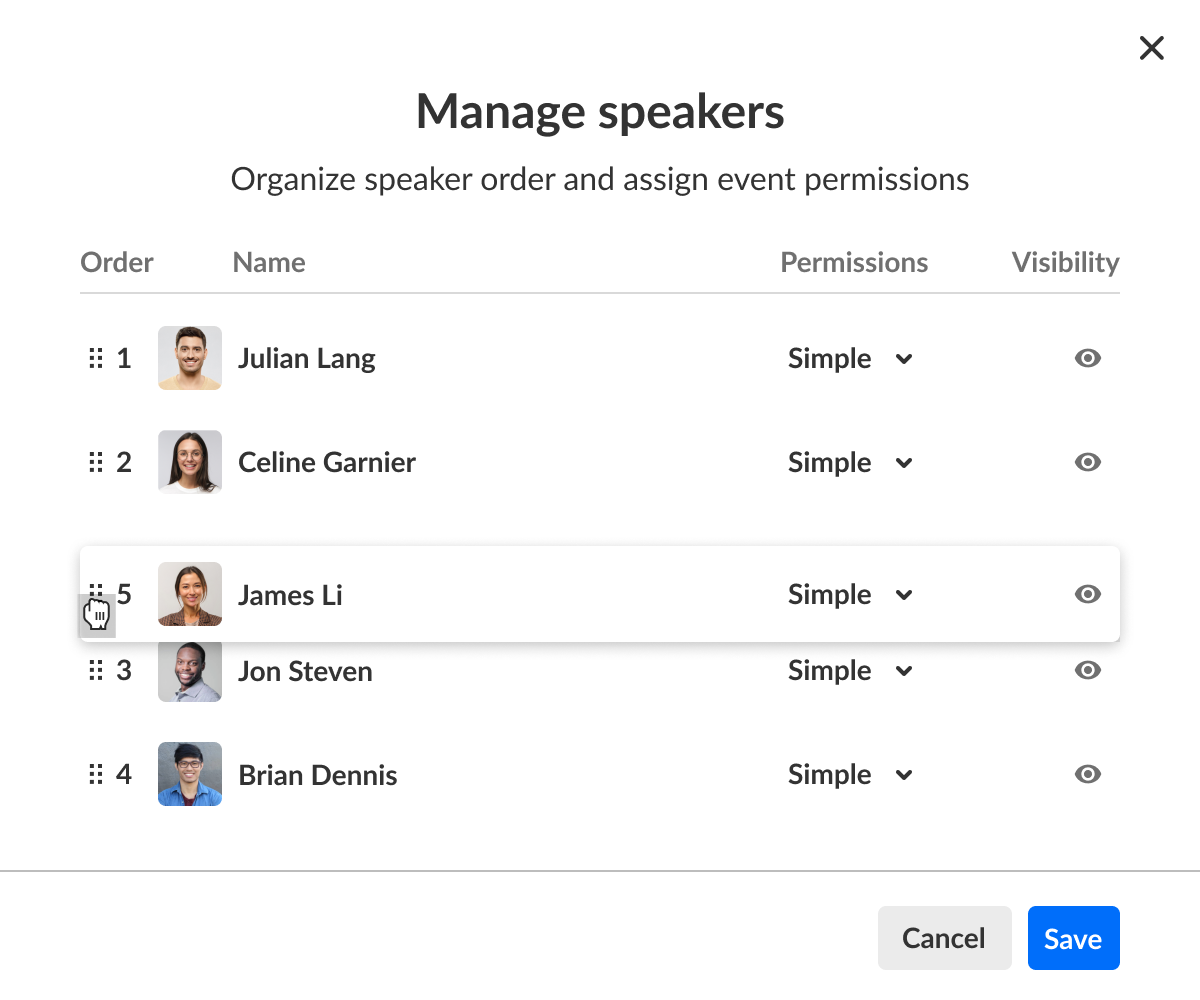
Task: Cancel managing speakers
Action: click(x=944, y=938)
